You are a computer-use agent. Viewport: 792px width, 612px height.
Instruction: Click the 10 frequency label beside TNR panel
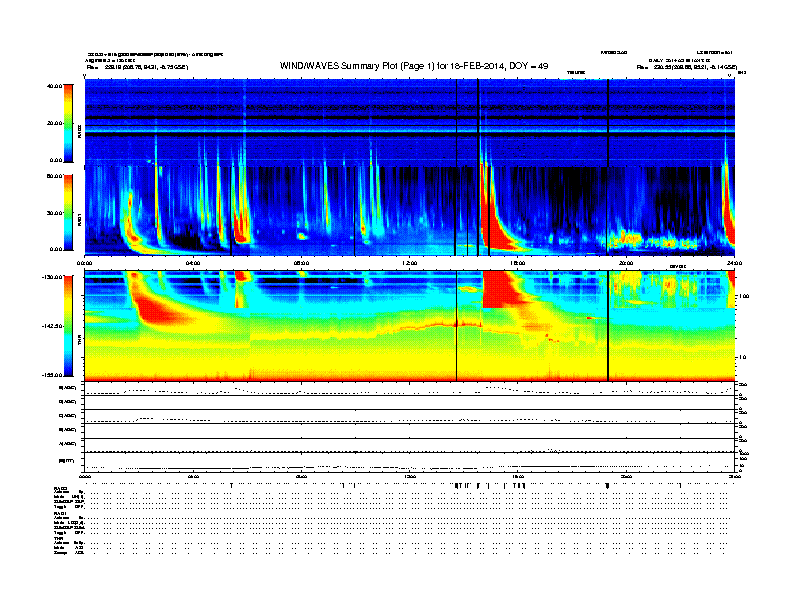click(742, 358)
